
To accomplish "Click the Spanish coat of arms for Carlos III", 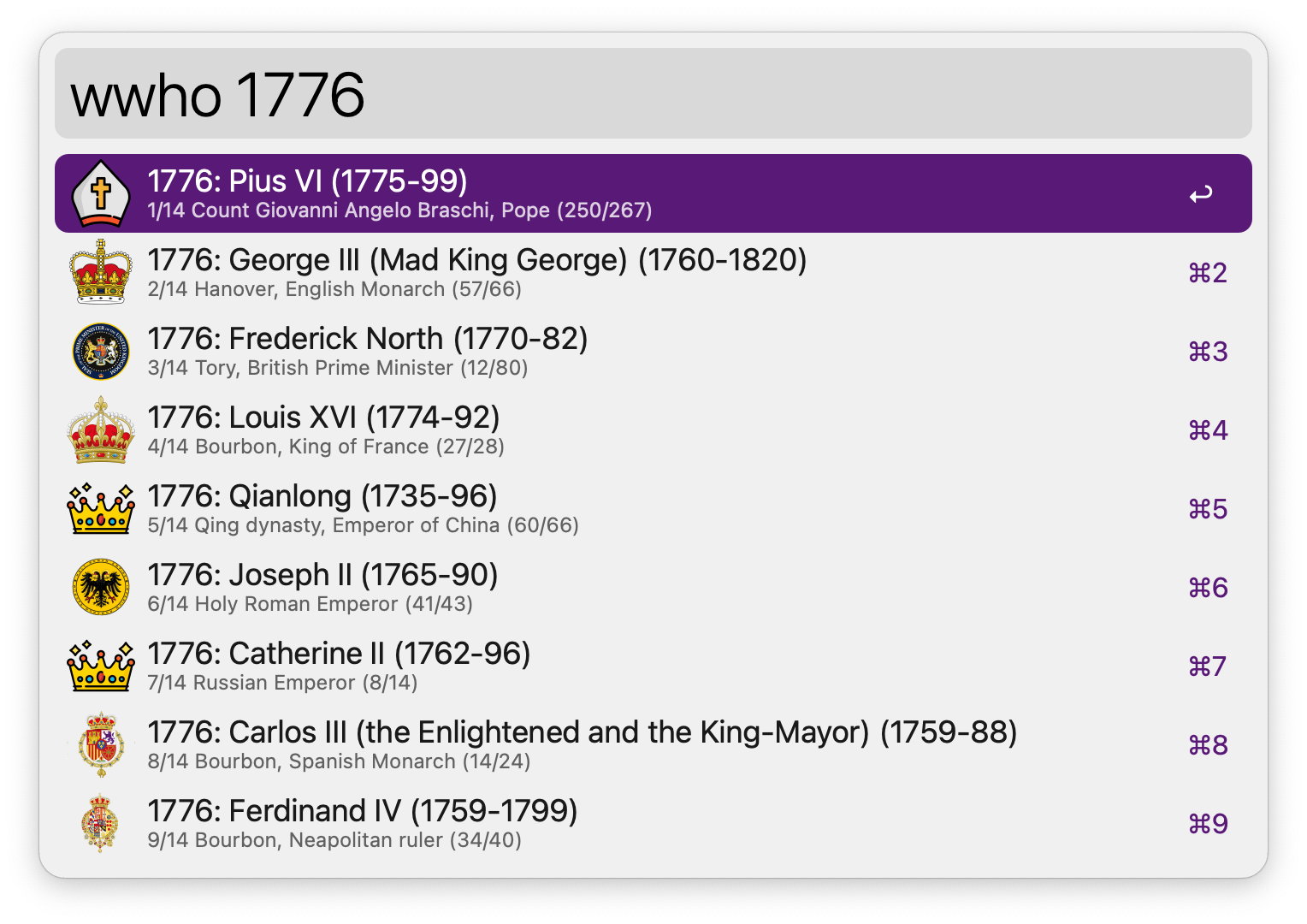I will click(x=101, y=744).
